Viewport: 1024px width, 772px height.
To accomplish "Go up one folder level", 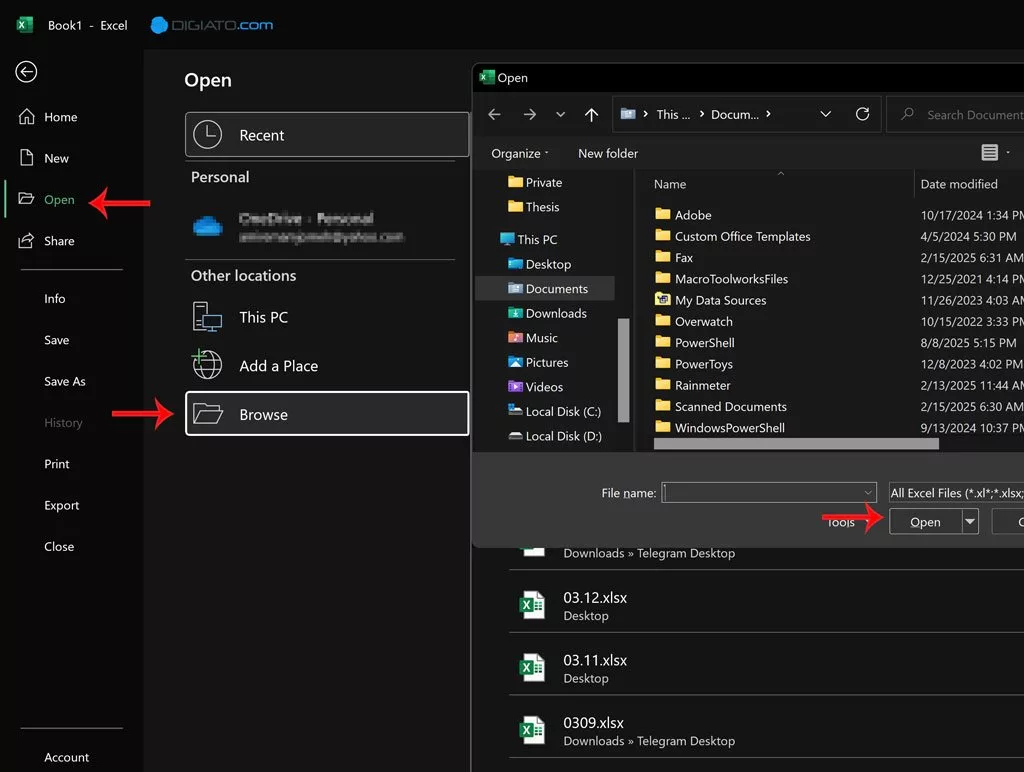I will [x=592, y=115].
